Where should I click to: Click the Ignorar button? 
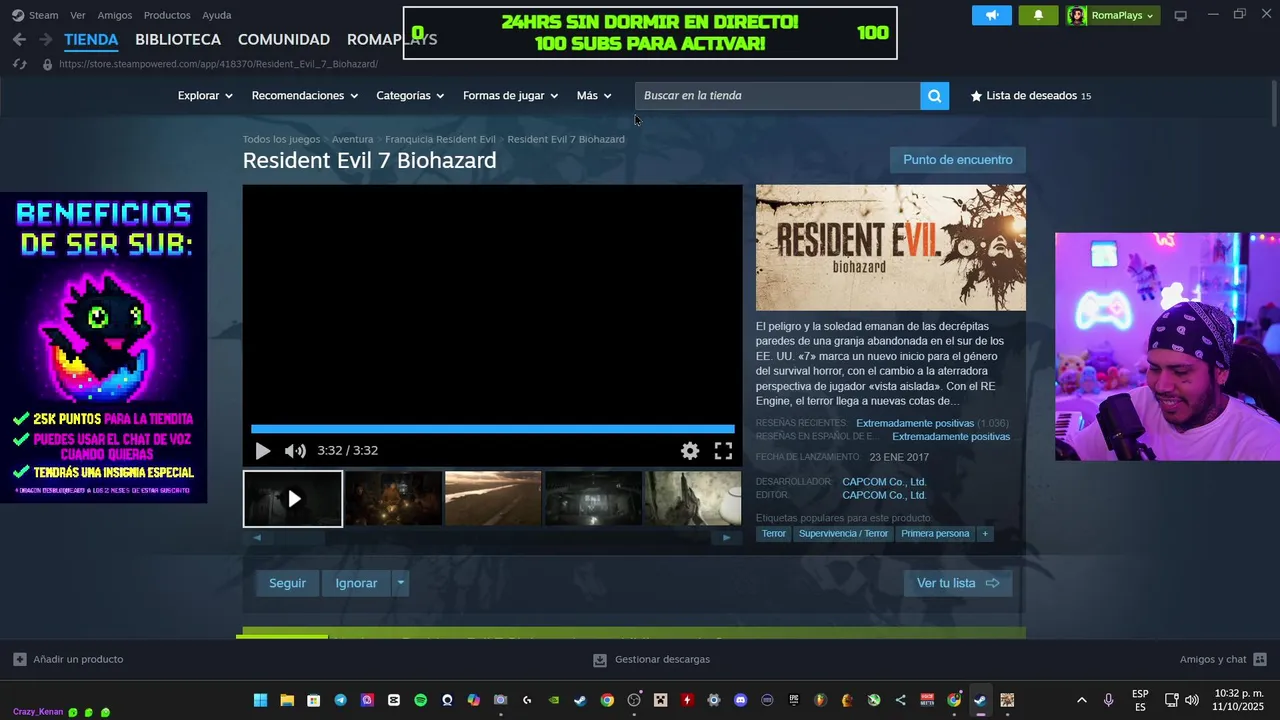point(356,583)
